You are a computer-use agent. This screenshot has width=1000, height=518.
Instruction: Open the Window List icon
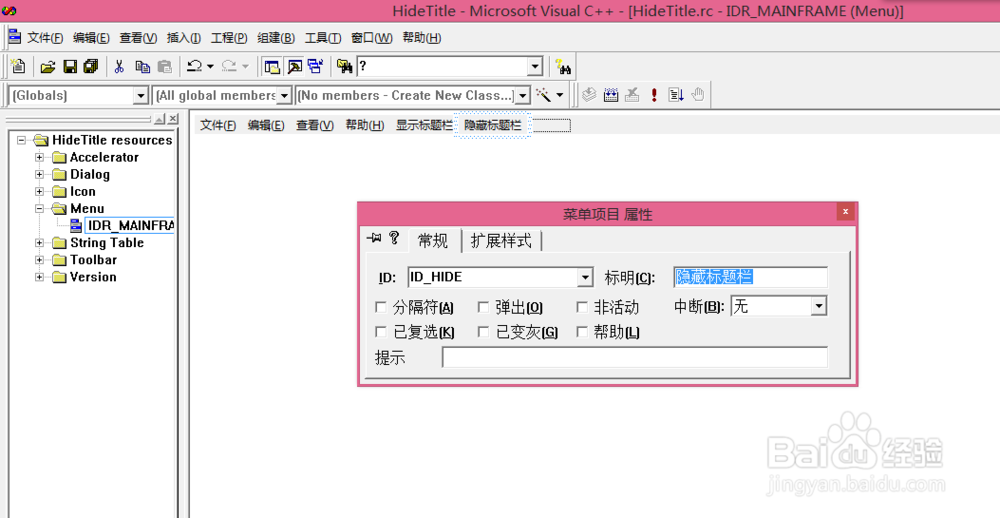(x=315, y=66)
